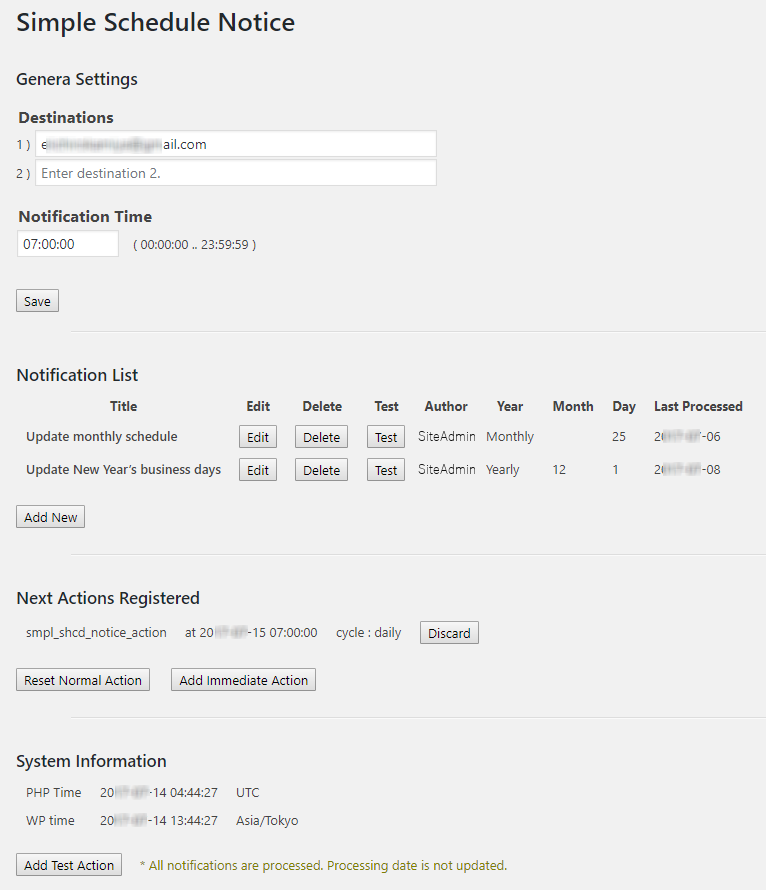Test the 'Update monthly schedule' notification
This screenshot has height=890, width=766.
coord(386,437)
